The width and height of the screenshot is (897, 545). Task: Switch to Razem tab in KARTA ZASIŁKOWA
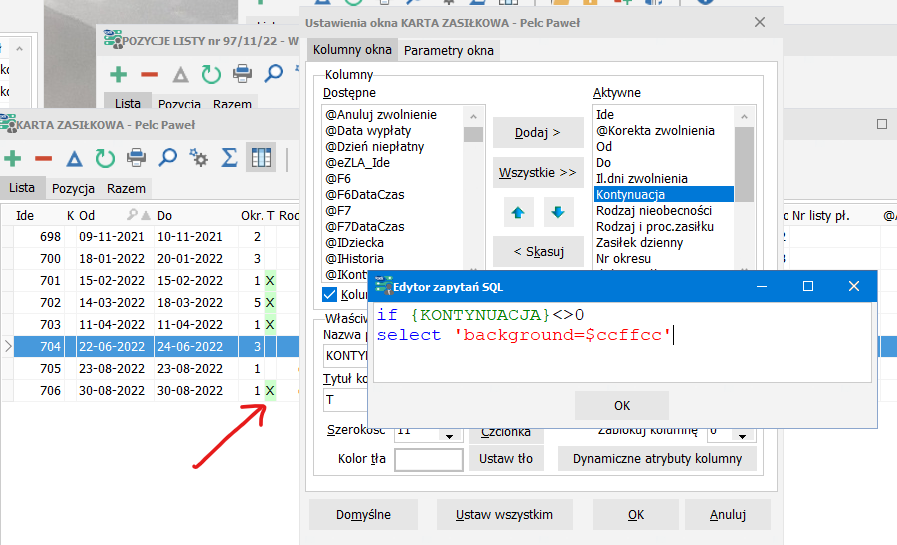(126, 189)
